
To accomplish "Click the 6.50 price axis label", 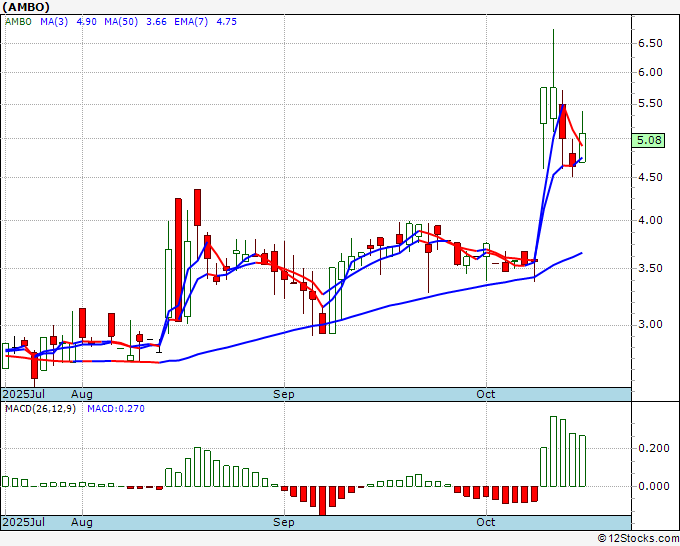I will pos(650,43).
